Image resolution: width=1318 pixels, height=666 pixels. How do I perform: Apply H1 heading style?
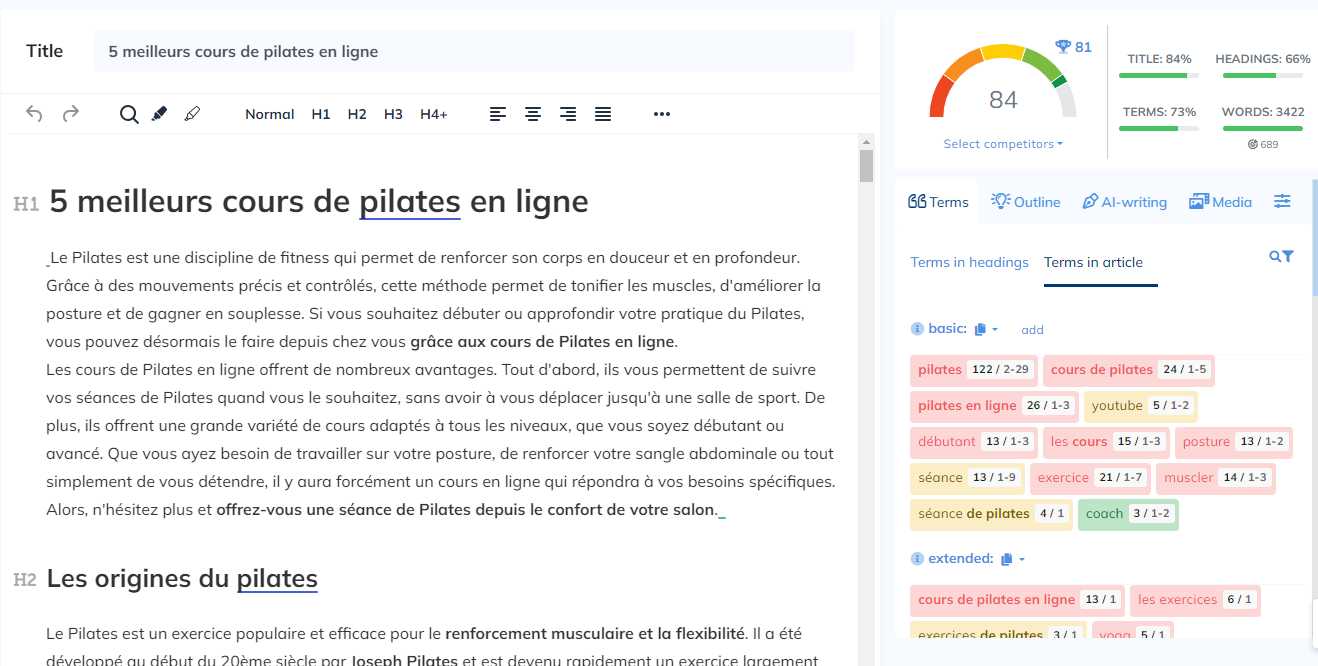click(321, 114)
